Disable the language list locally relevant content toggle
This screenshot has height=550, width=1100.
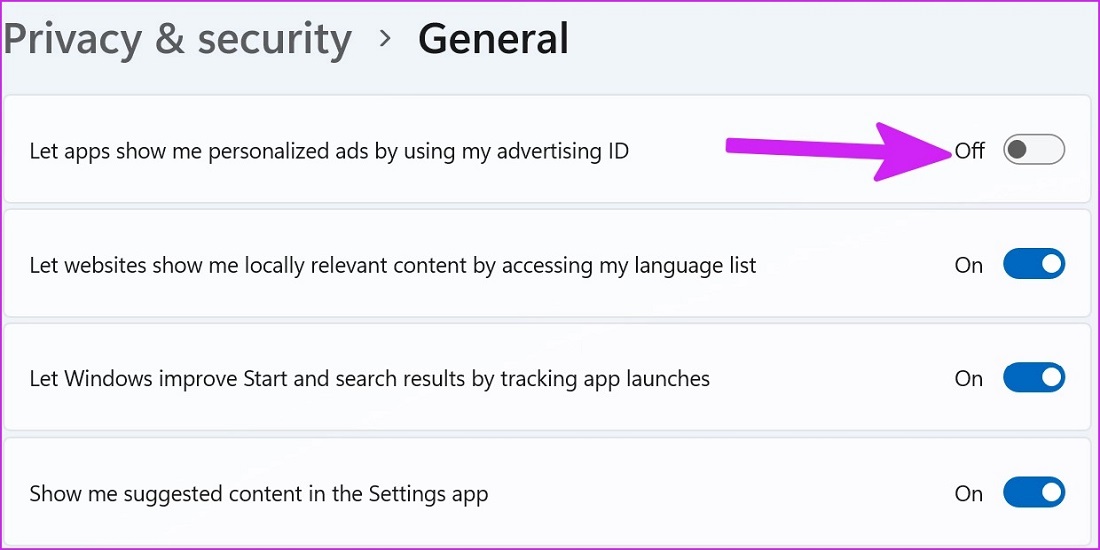tap(1034, 265)
